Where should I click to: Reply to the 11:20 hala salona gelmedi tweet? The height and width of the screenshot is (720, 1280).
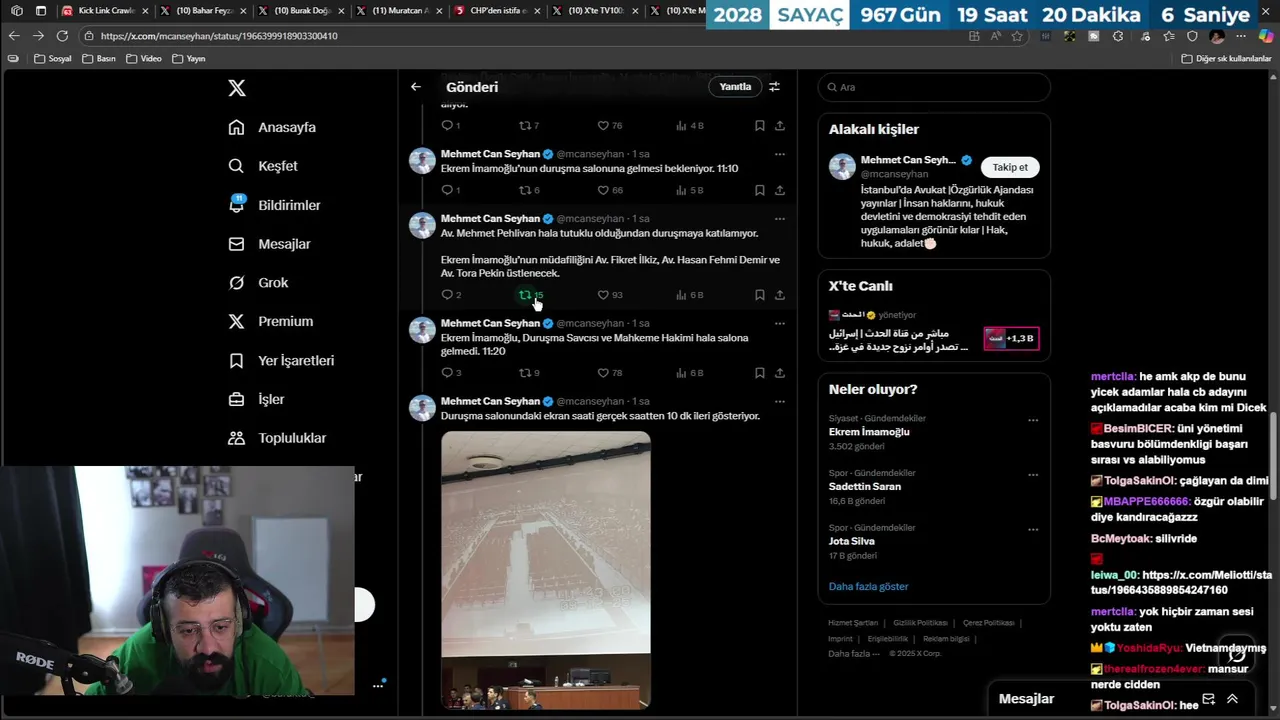(450, 373)
